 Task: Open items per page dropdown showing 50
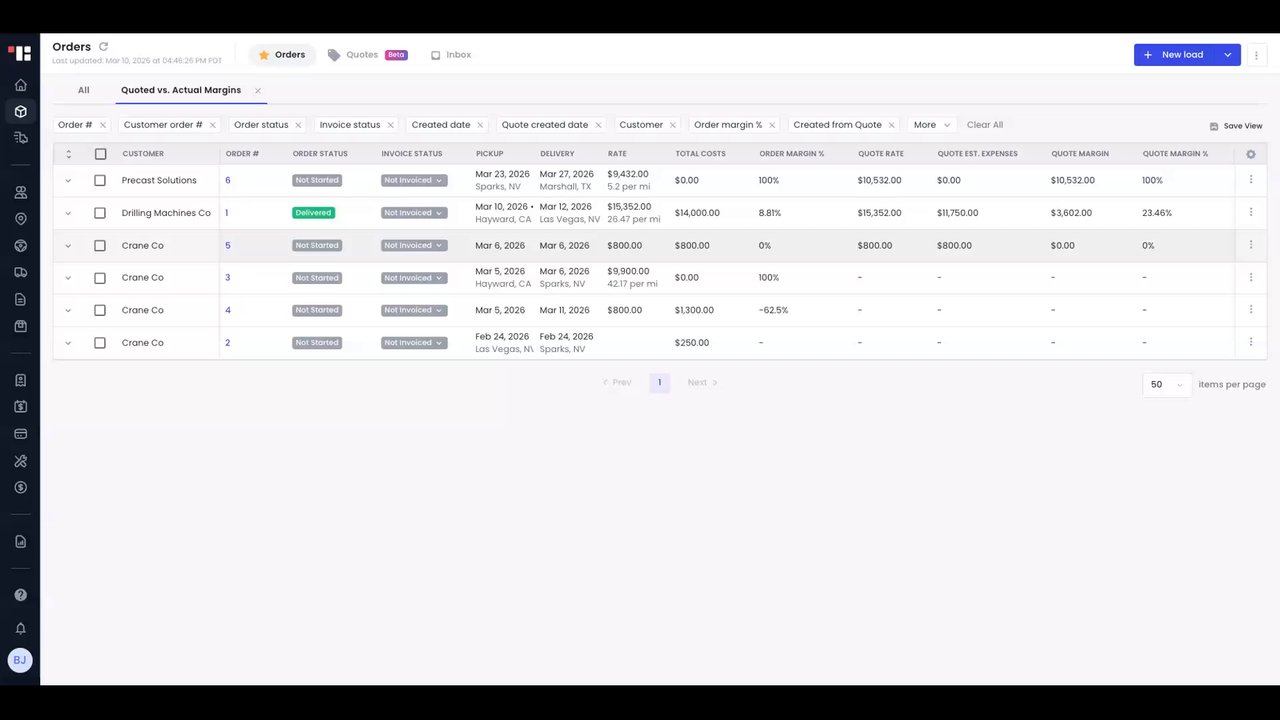click(x=1167, y=385)
